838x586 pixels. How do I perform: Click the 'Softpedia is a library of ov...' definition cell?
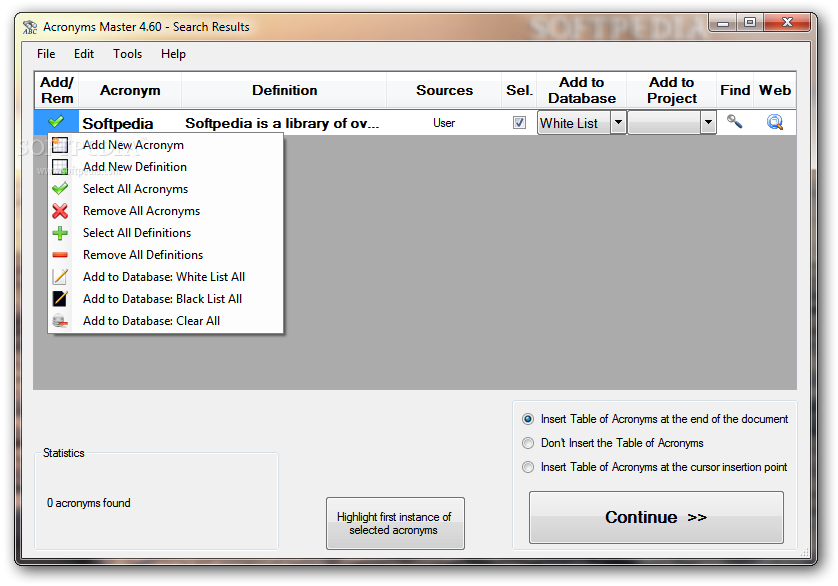coord(284,123)
